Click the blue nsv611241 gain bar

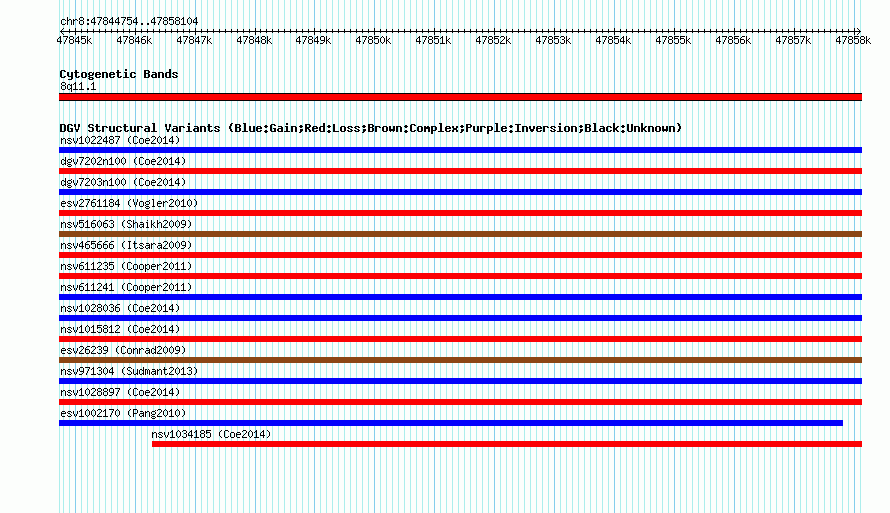(460, 297)
